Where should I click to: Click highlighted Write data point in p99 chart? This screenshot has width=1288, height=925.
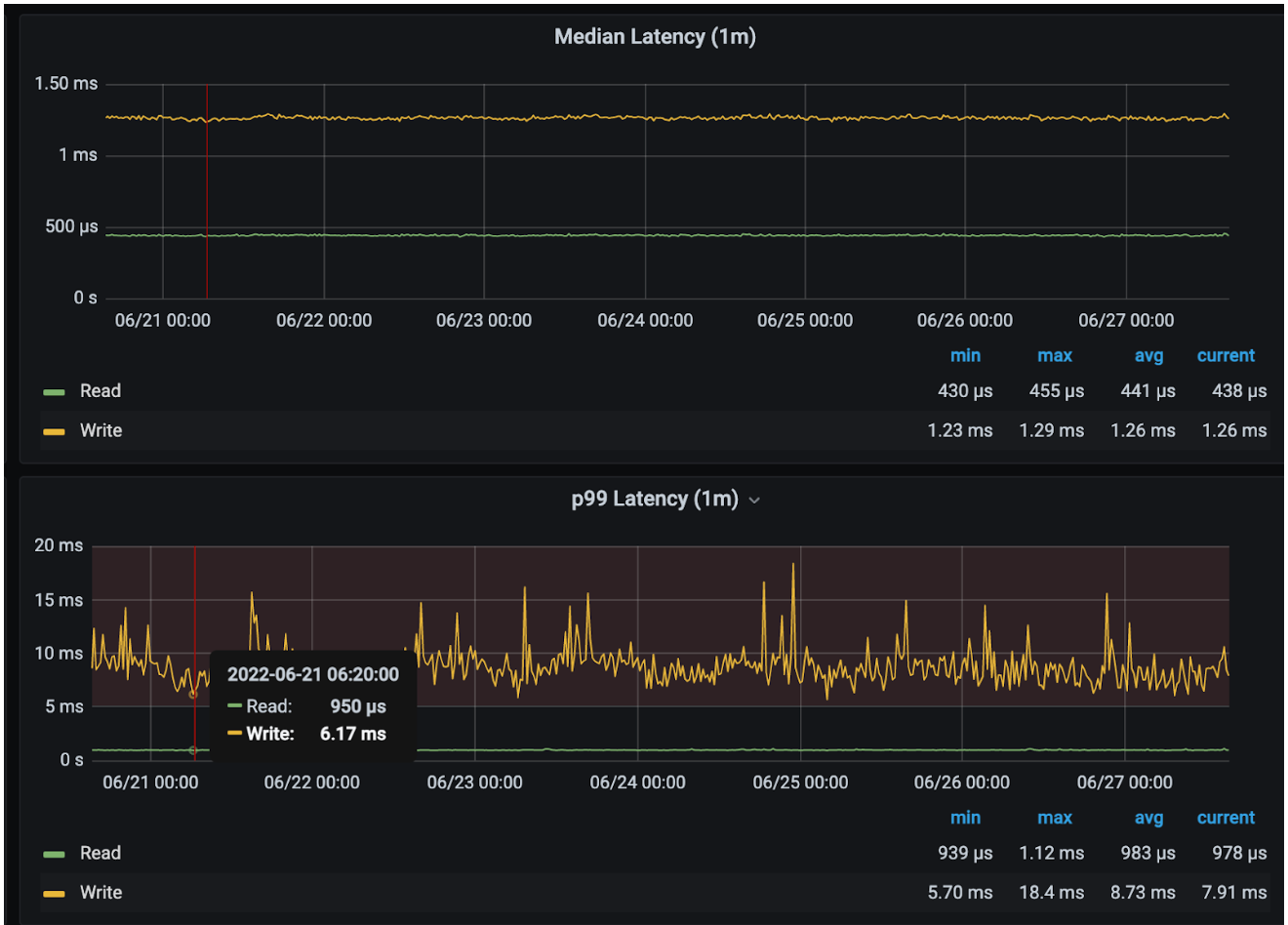[x=193, y=694]
